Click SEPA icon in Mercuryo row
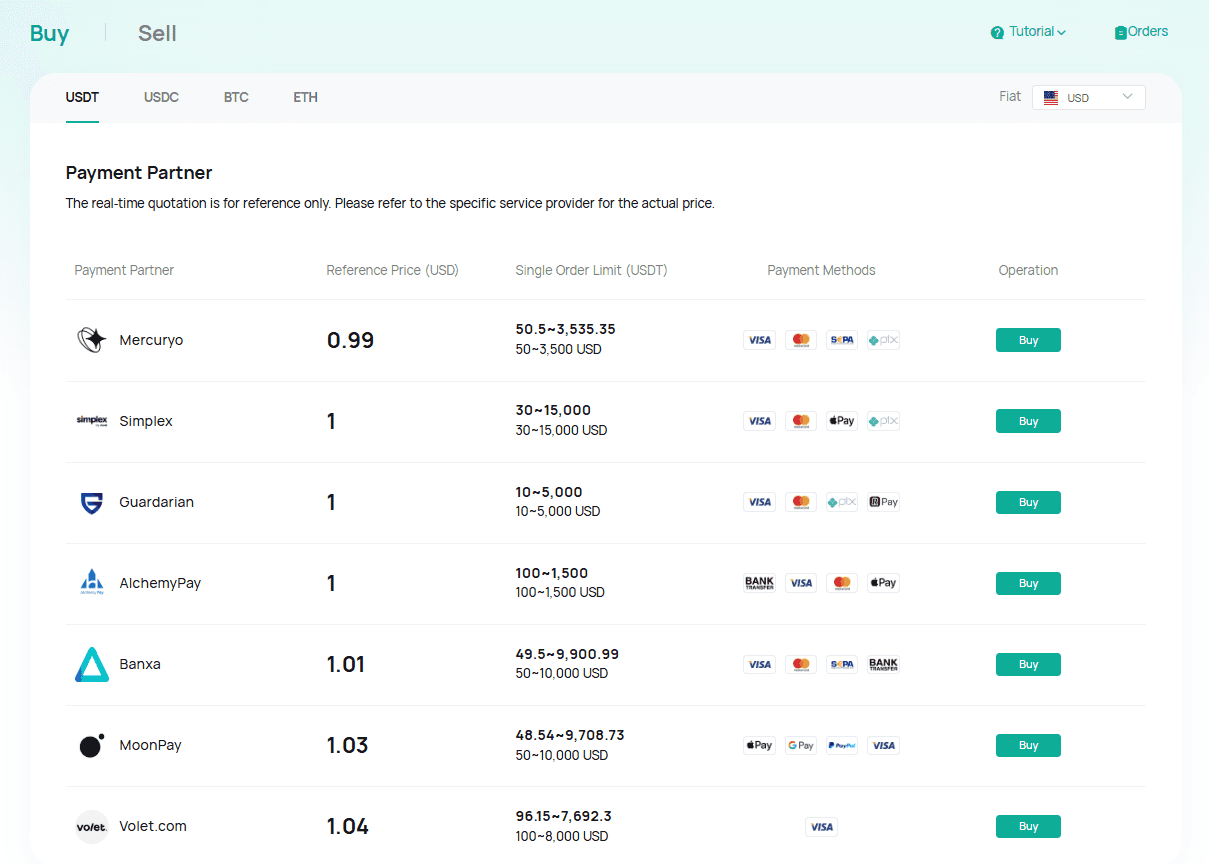The height and width of the screenshot is (864, 1209). (842, 340)
